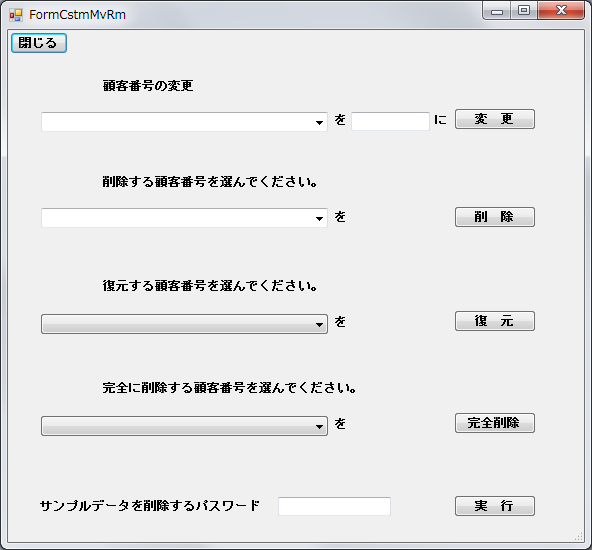Maximize the FormCstmMvRm window
The image size is (592, 550).
pyautogui.click(x=524, y=11)
